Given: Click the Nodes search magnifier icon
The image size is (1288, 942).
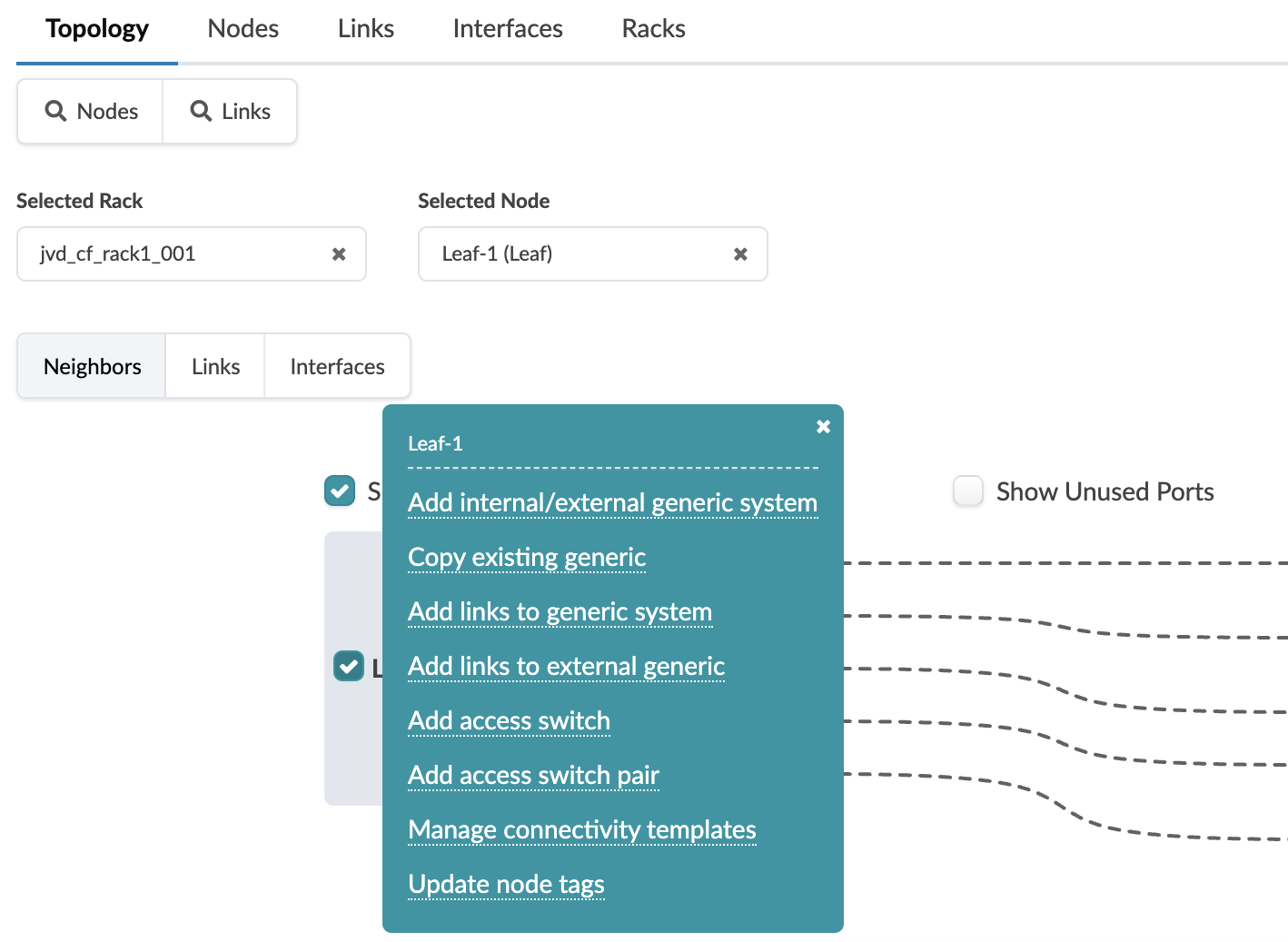Looking at the screenshot, I should point(55,111).
